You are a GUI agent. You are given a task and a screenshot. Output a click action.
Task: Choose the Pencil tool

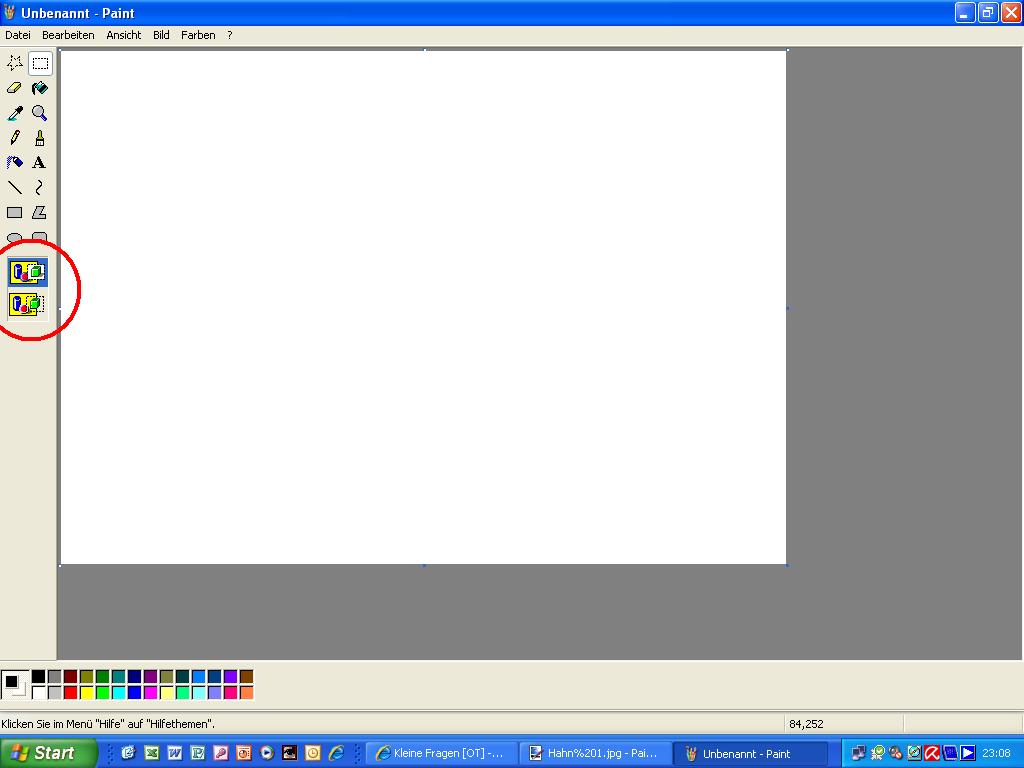[x=14, y=138]
